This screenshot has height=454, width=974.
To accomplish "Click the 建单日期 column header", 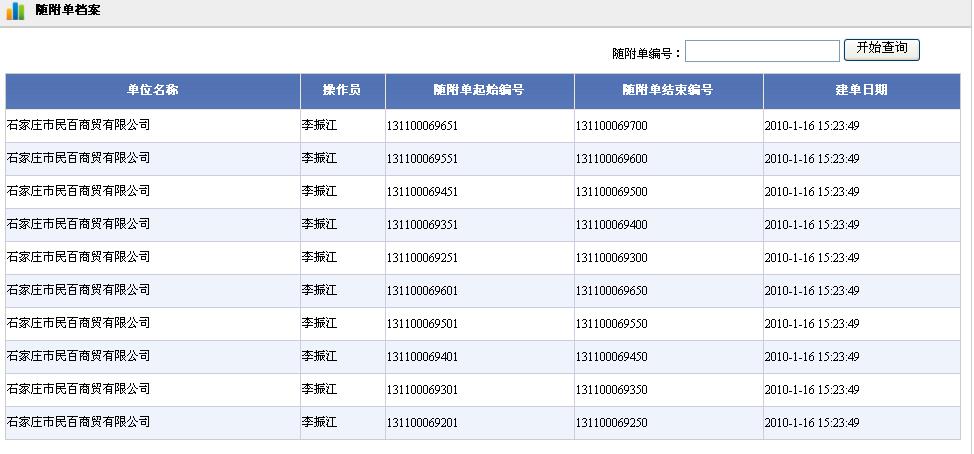I will point(861,90).
